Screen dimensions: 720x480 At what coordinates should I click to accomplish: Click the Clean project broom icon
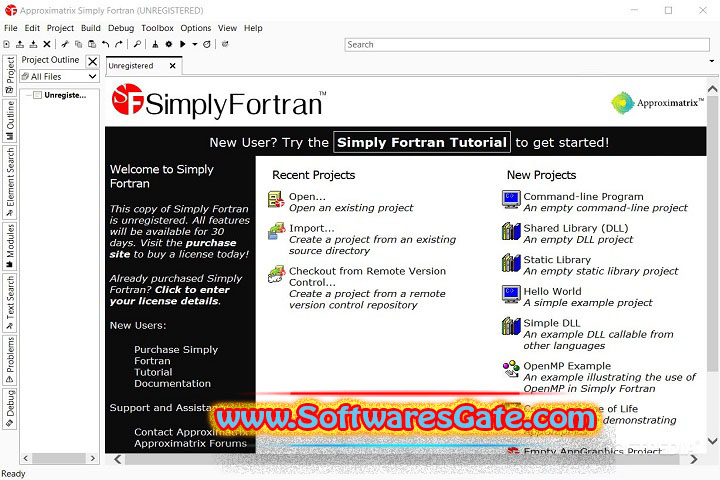(x=155, y=44)
